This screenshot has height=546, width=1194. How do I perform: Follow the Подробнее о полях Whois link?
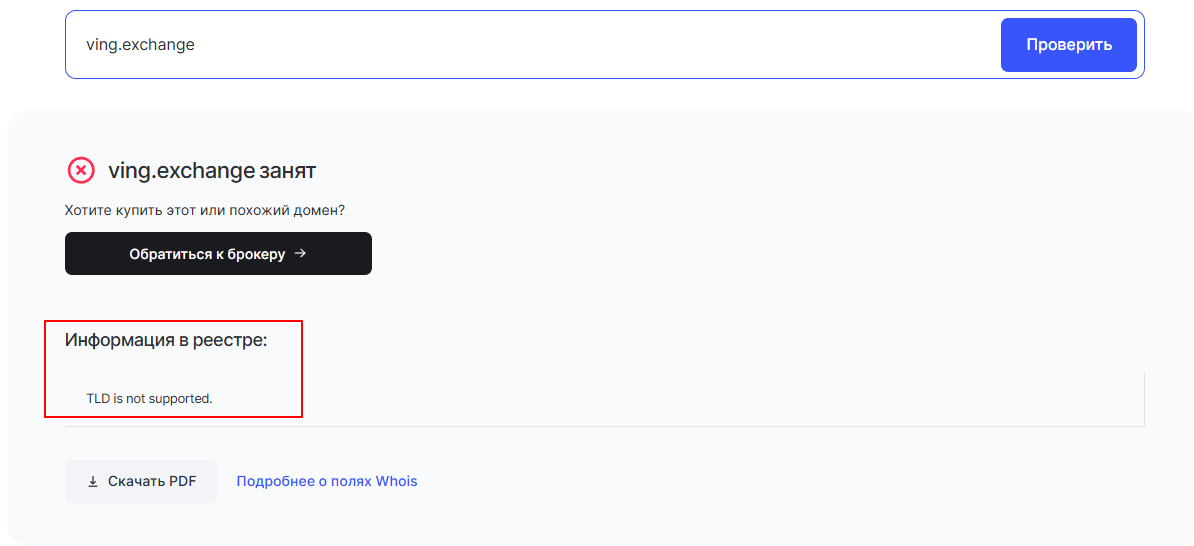pyautogui.click(x=327, y=482)
